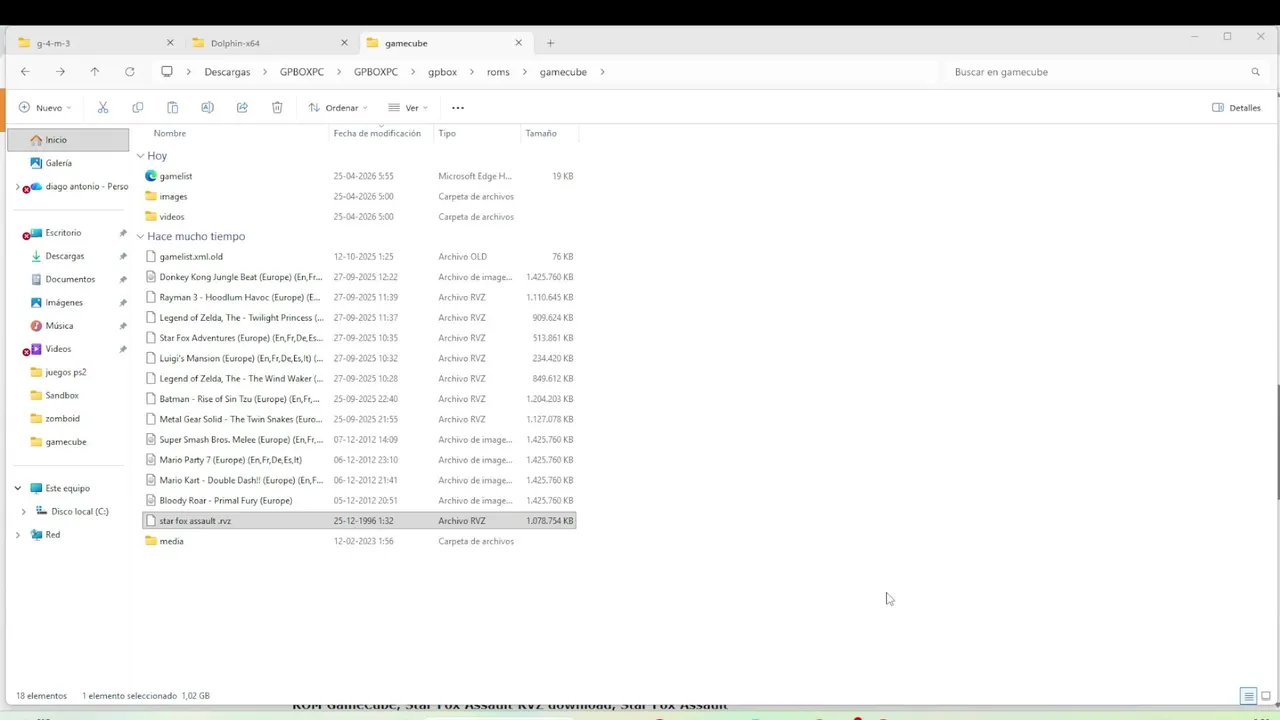The height and width of the screenshot is (720, 1280).
Task: Click gpbox in the breadcrumb path
Action: tap(442, 72)
